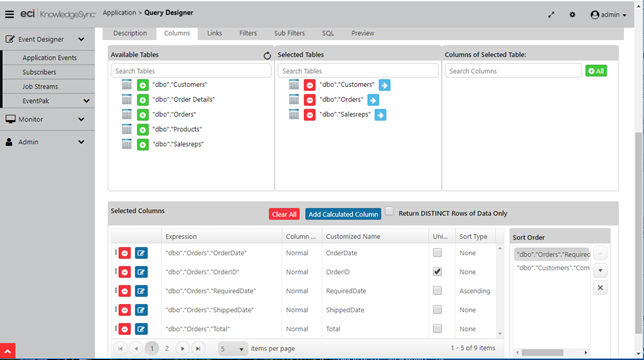
Task: Edit the OrderDate selected column
Action: tap(141, 253)
